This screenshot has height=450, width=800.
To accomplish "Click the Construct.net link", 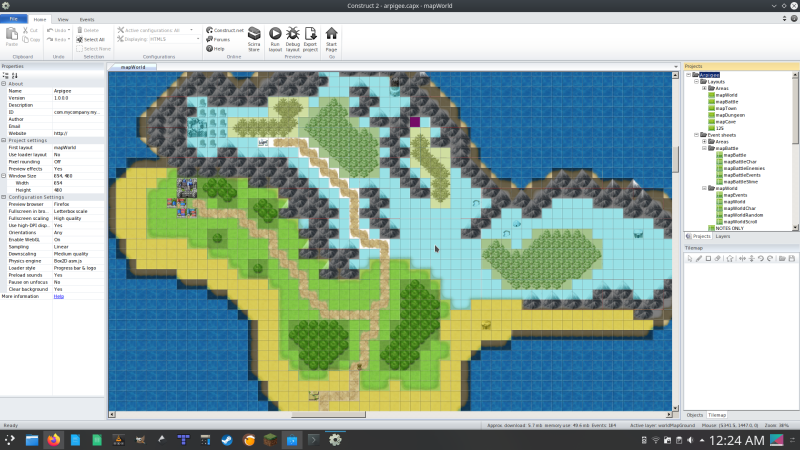I will pos(225,30).
